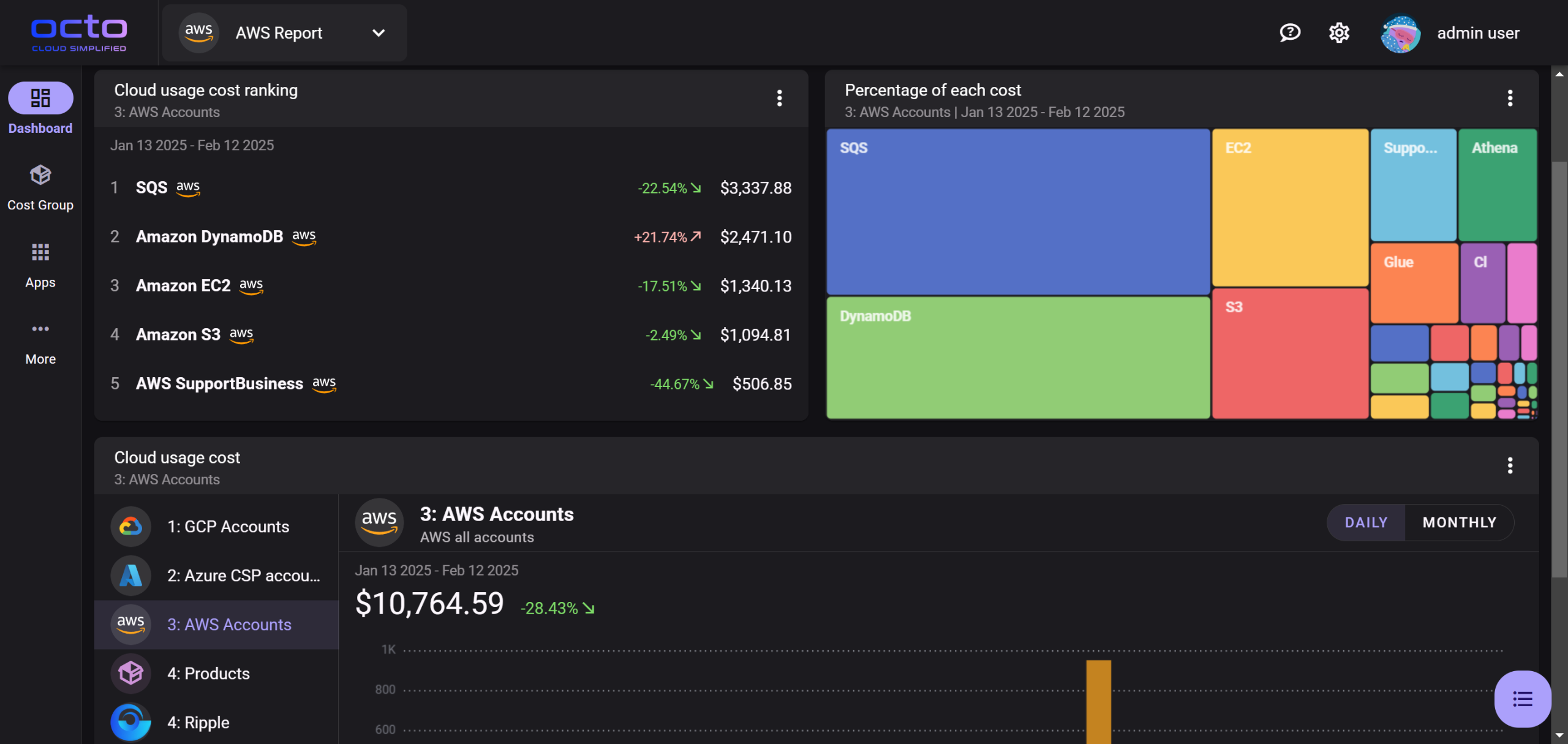
Task: Click the blue SQS treemap block
Action: 1017,211
